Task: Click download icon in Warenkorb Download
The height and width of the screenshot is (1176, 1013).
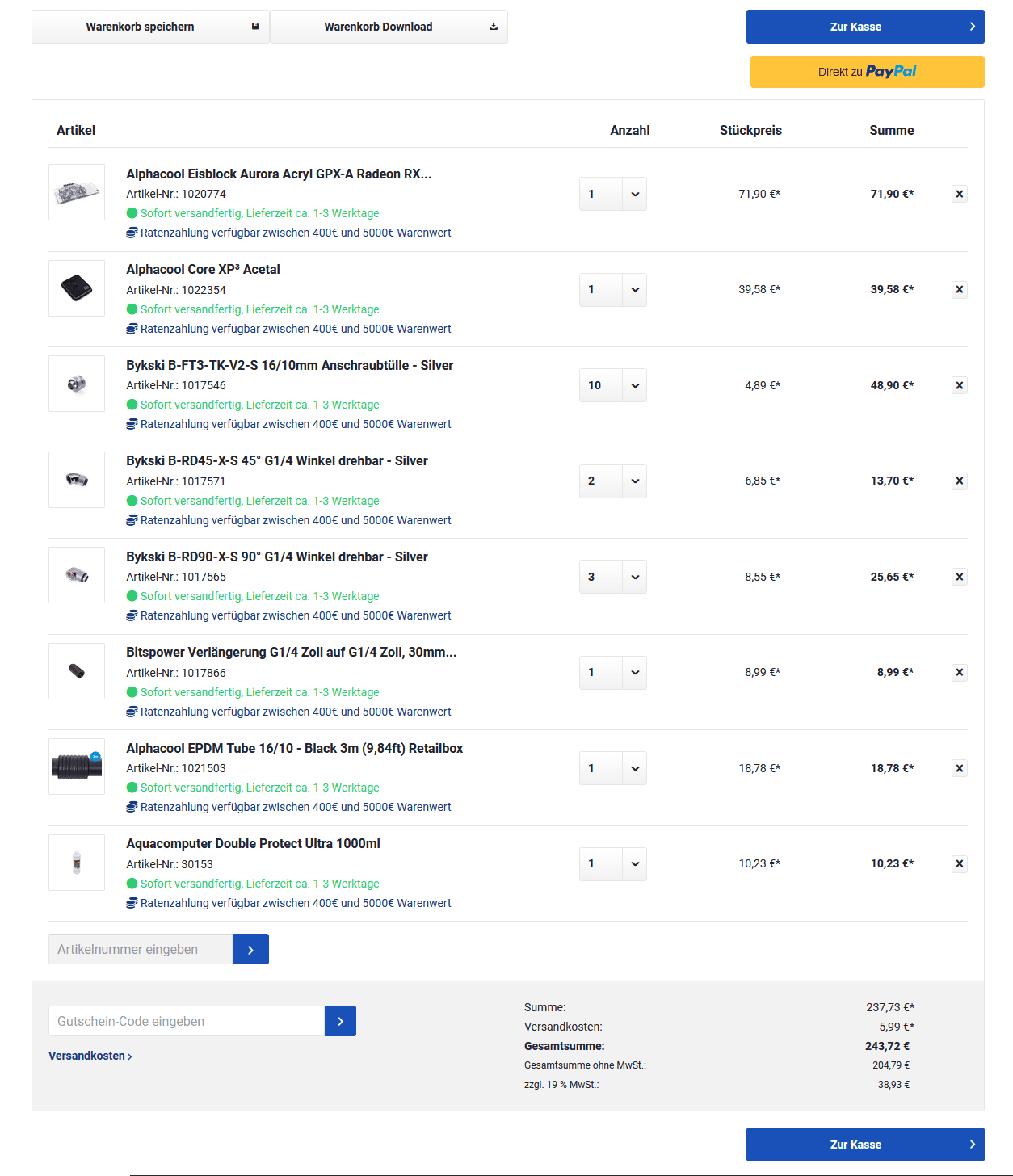Action: pos(494,27)
